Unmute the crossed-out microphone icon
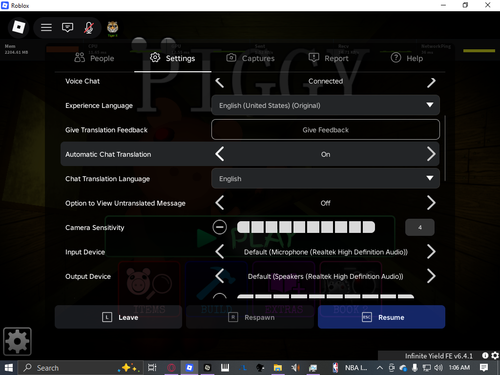This screenshot has height=375, width=500. pyautogui.click(x=89, y=27)
